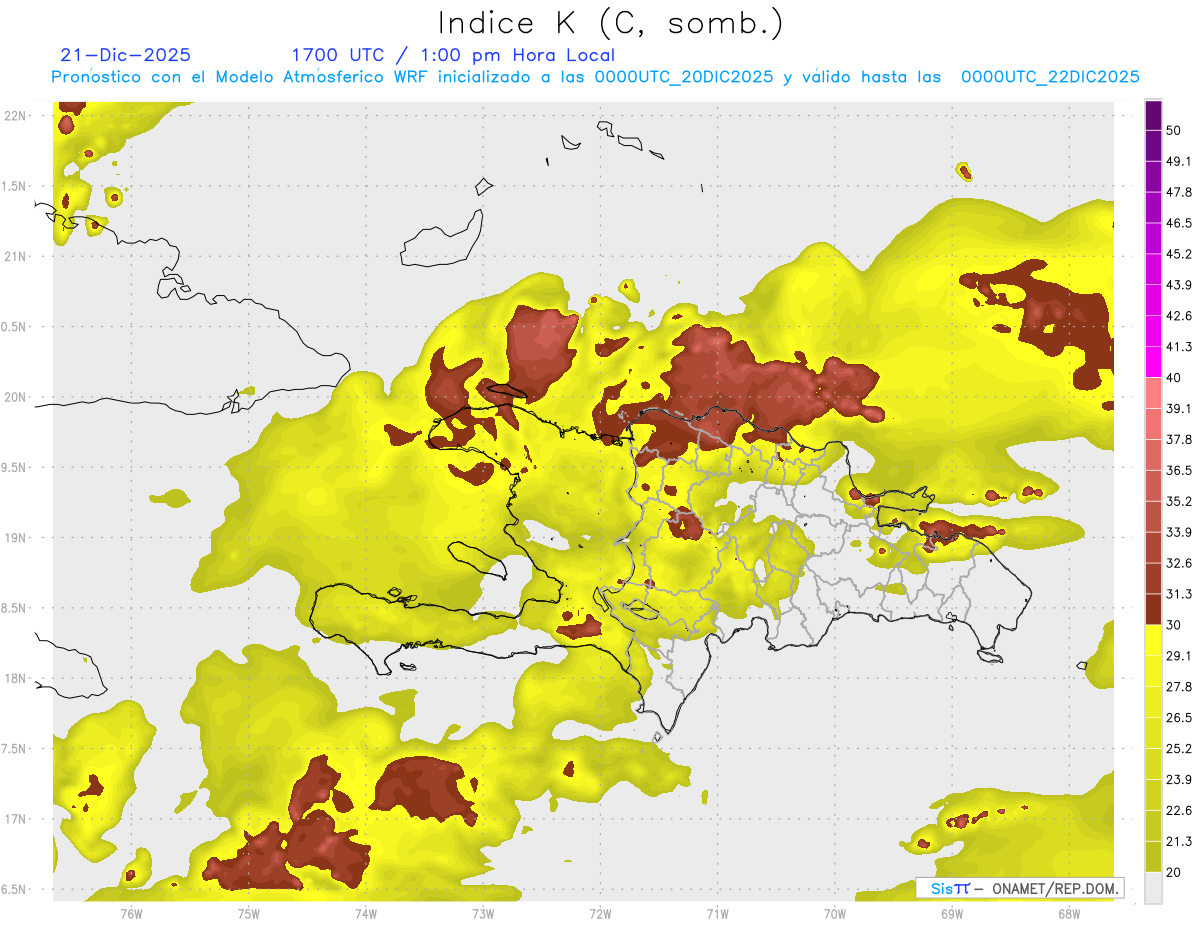Click the colorbar value 23.9
1200x927 pixels.
tap(1178, 780)
